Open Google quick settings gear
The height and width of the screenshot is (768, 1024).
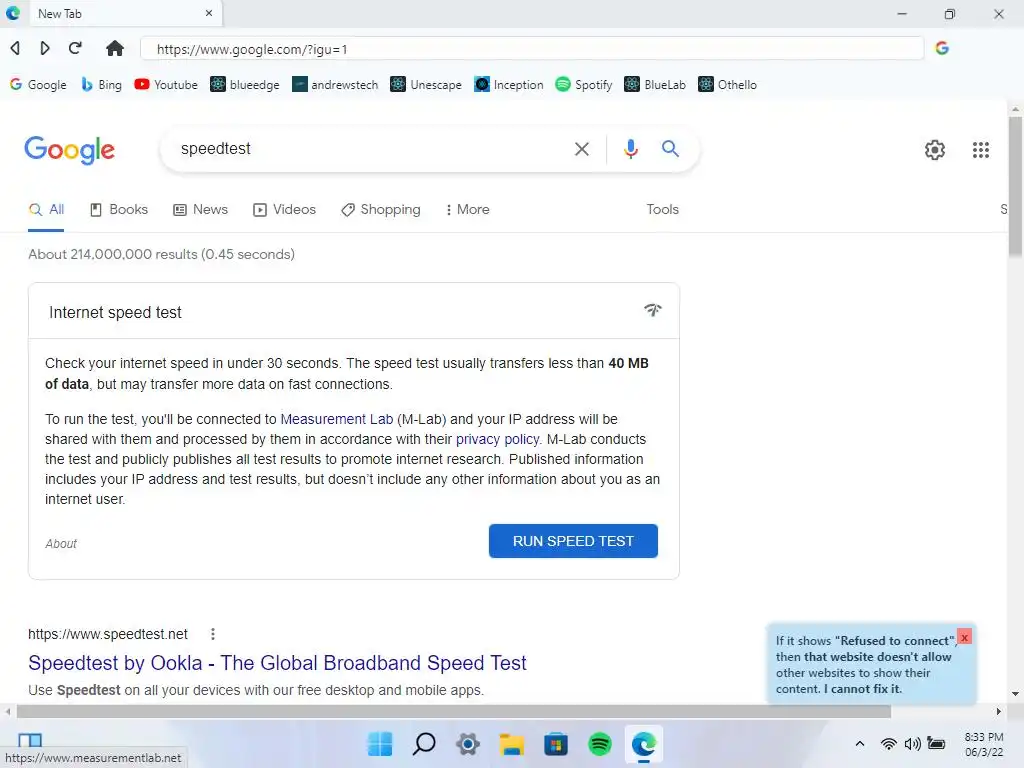pos(935,150)
